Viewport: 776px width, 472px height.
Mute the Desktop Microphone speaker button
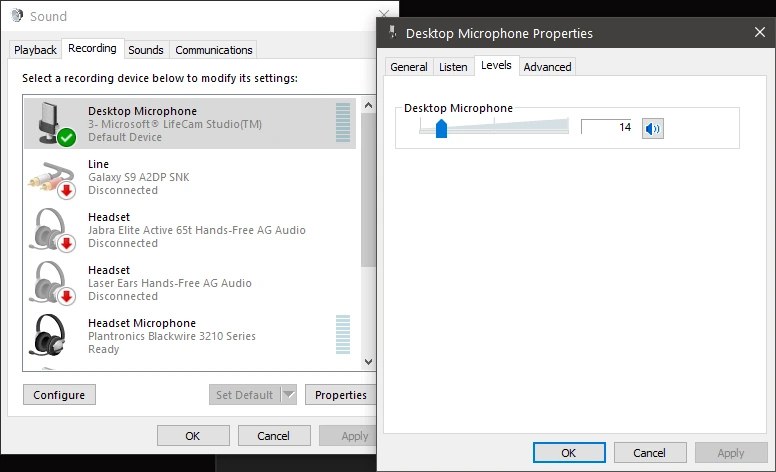click(652, 129)
